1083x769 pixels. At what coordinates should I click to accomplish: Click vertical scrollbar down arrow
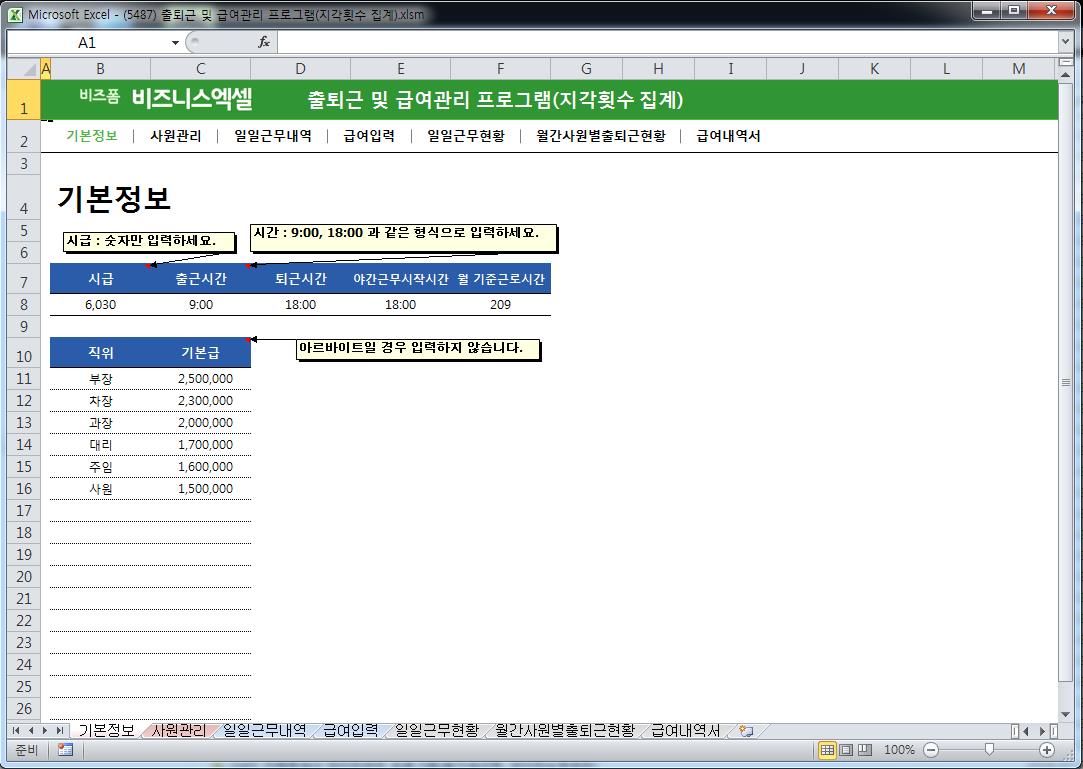[x=1065, y=714]
